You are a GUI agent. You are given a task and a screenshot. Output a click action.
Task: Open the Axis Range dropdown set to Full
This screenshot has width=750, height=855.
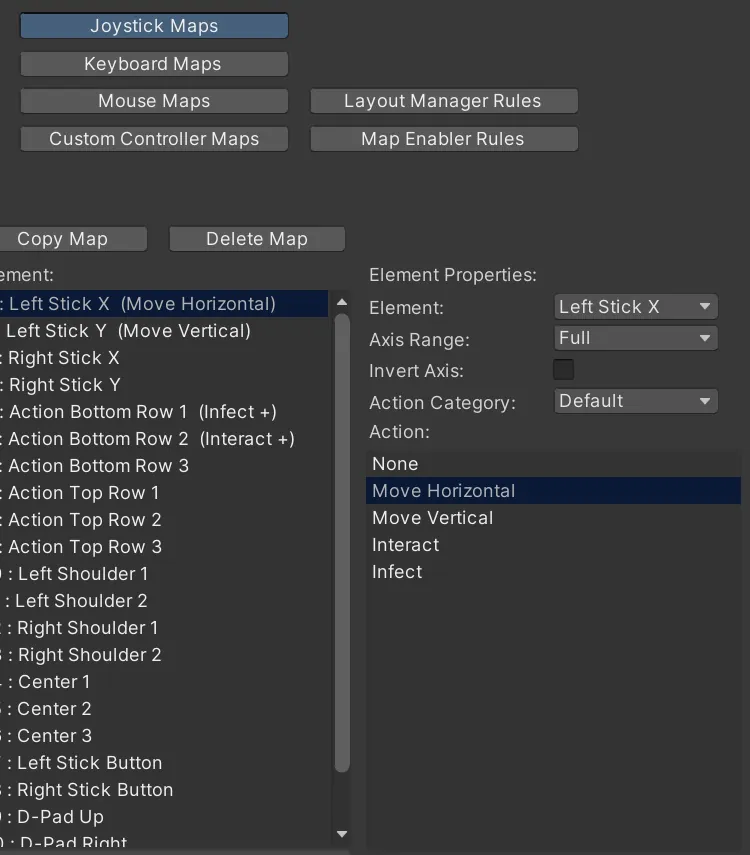(x=636, y=338)
